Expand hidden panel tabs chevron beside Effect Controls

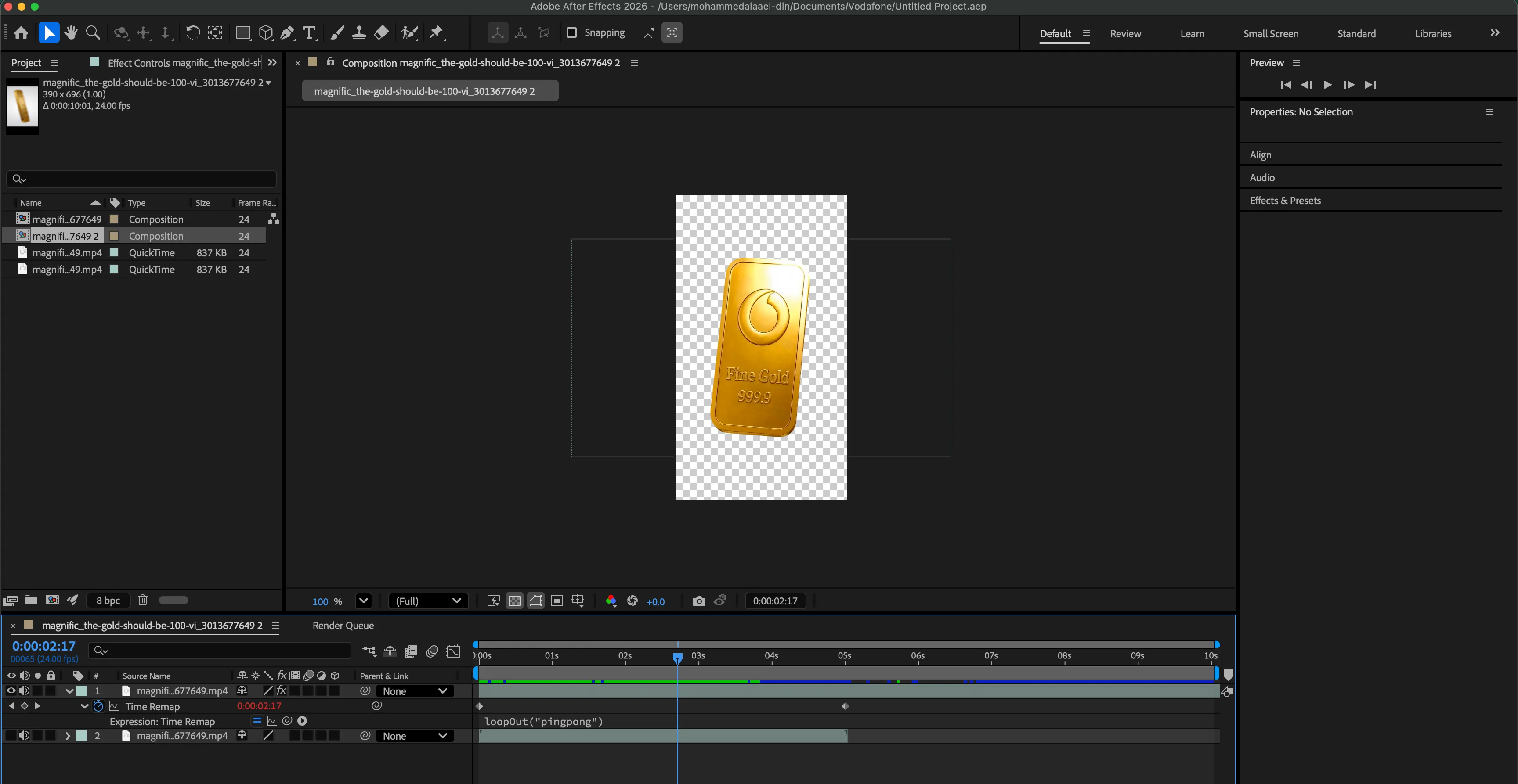[x=272, y=62]
